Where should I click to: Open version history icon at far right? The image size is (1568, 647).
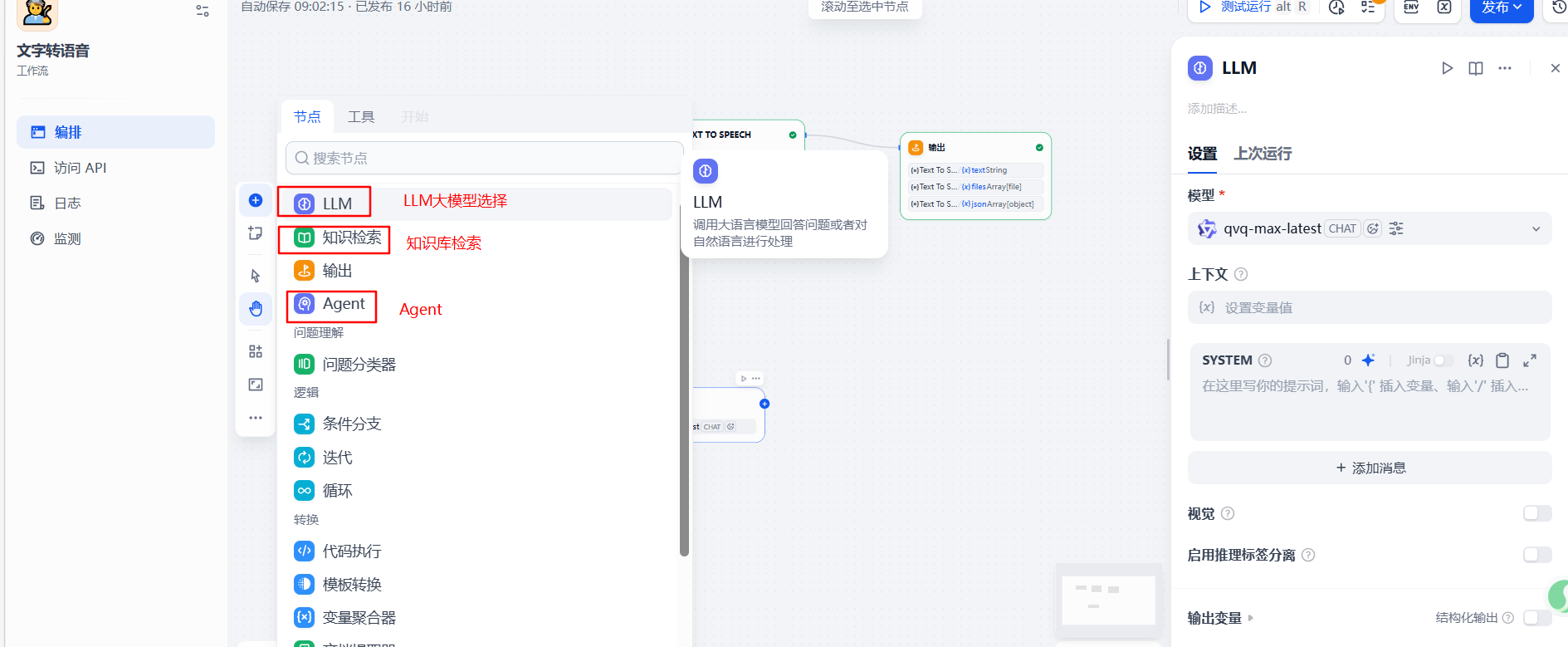(x=1559, y=7)
